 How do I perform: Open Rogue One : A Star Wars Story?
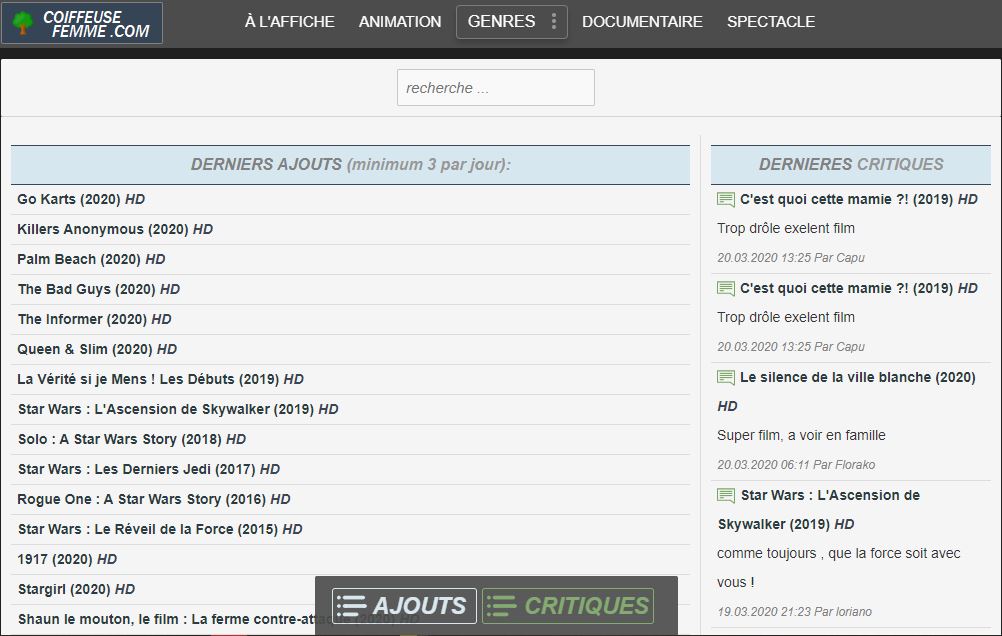tap(154, 500)
